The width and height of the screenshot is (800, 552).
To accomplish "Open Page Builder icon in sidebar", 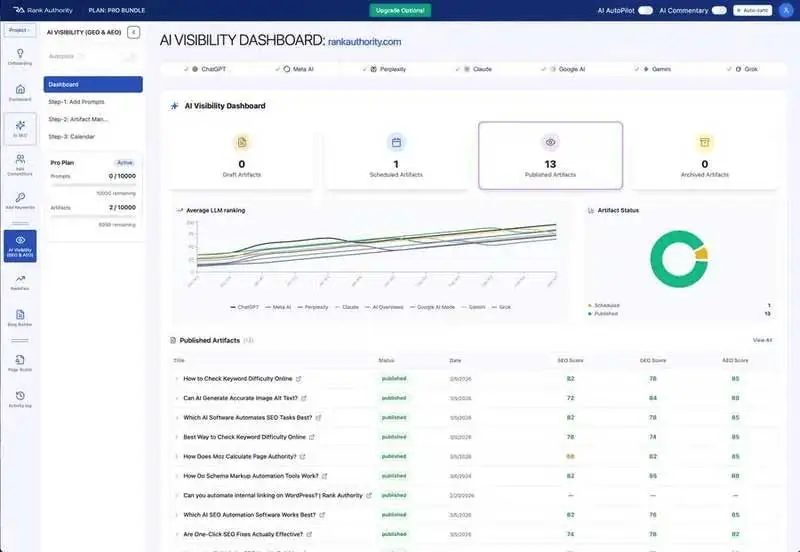I will (20, 360).
